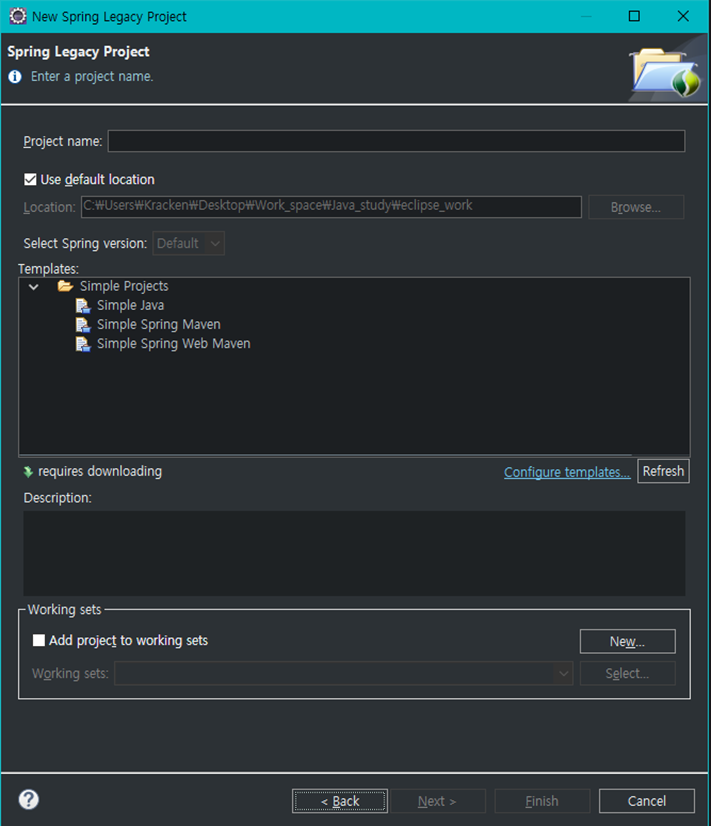Go back with the < Back button
Image resolution: width=711 pixels, height=826 pixels.
(x=340, y=801)
